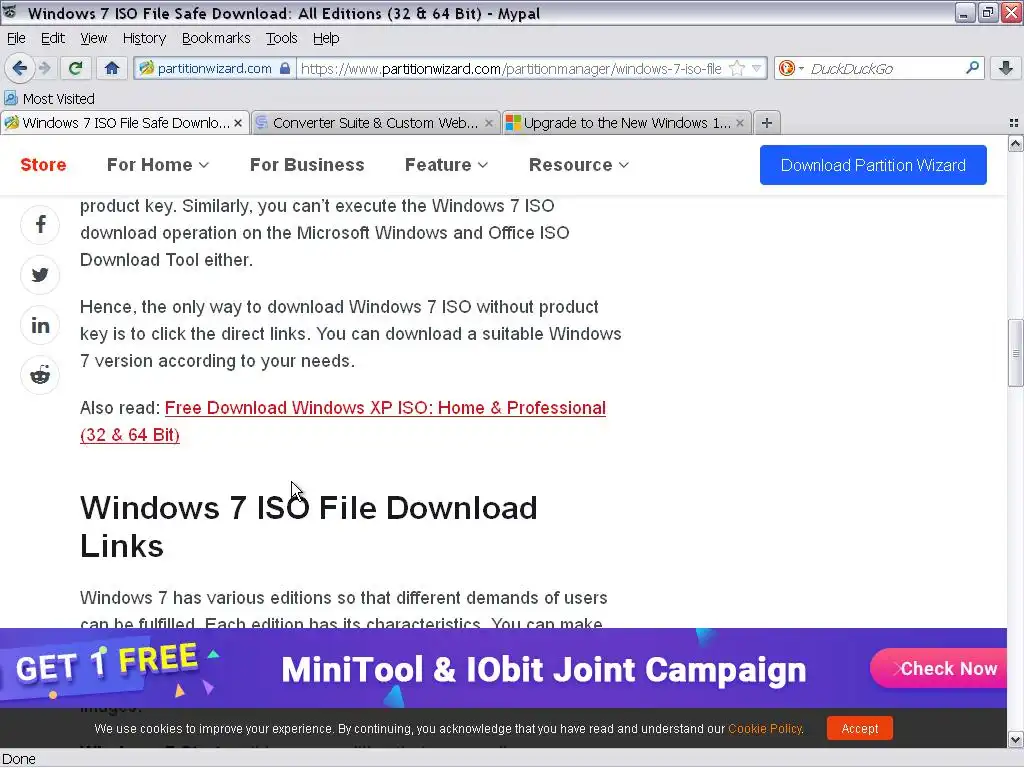
Task: Open a new tab with plus button
Action: (767, 123)
